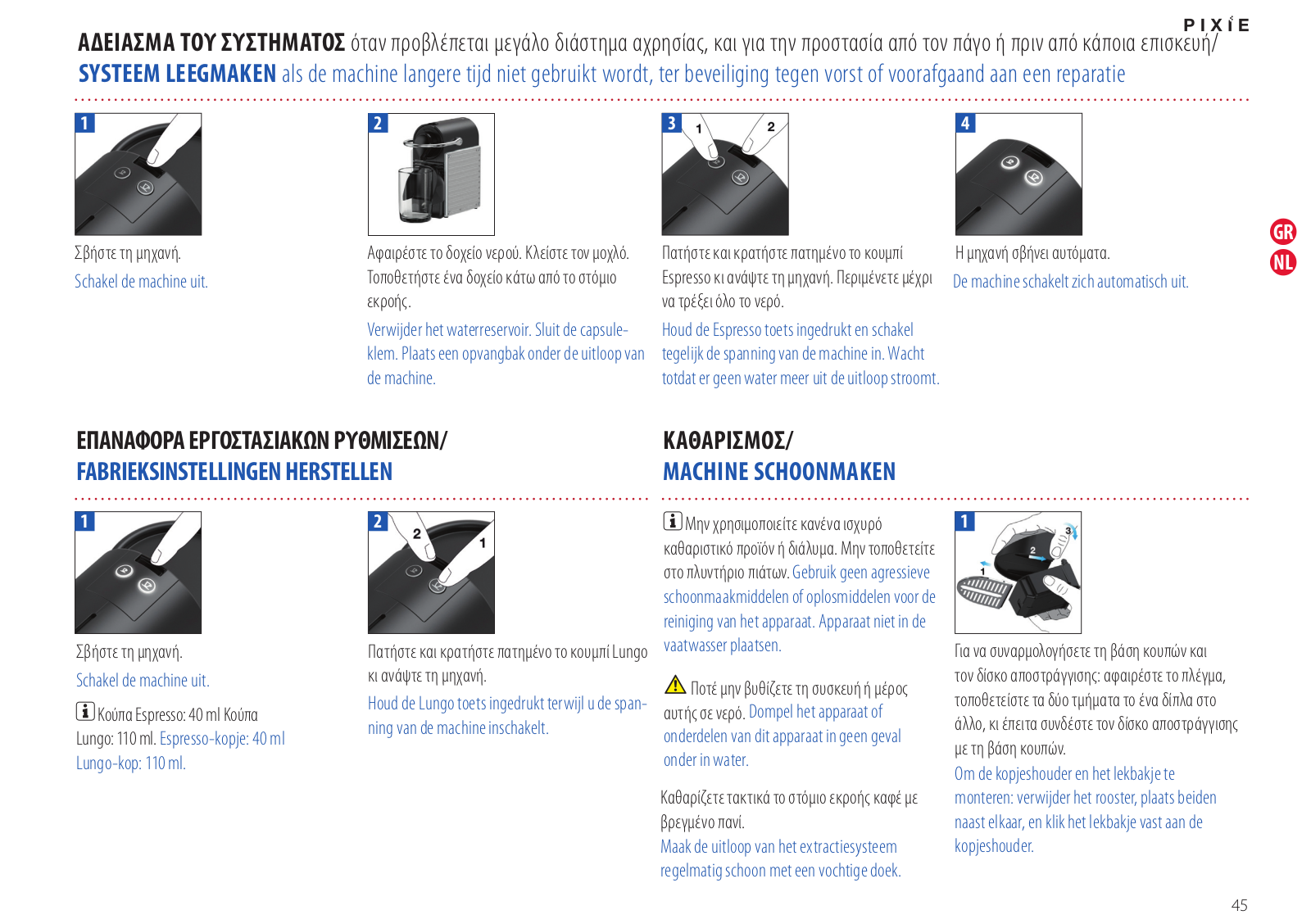Click the info icon beside Μην χρησιμοποιείτε

pos(673,521)
